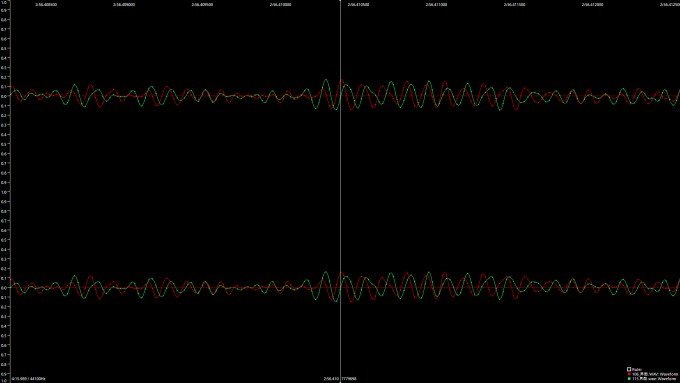Click the 2:56.409000 time ruler label
The width and height of the screenshot is (680, 383).
[124, 4]
